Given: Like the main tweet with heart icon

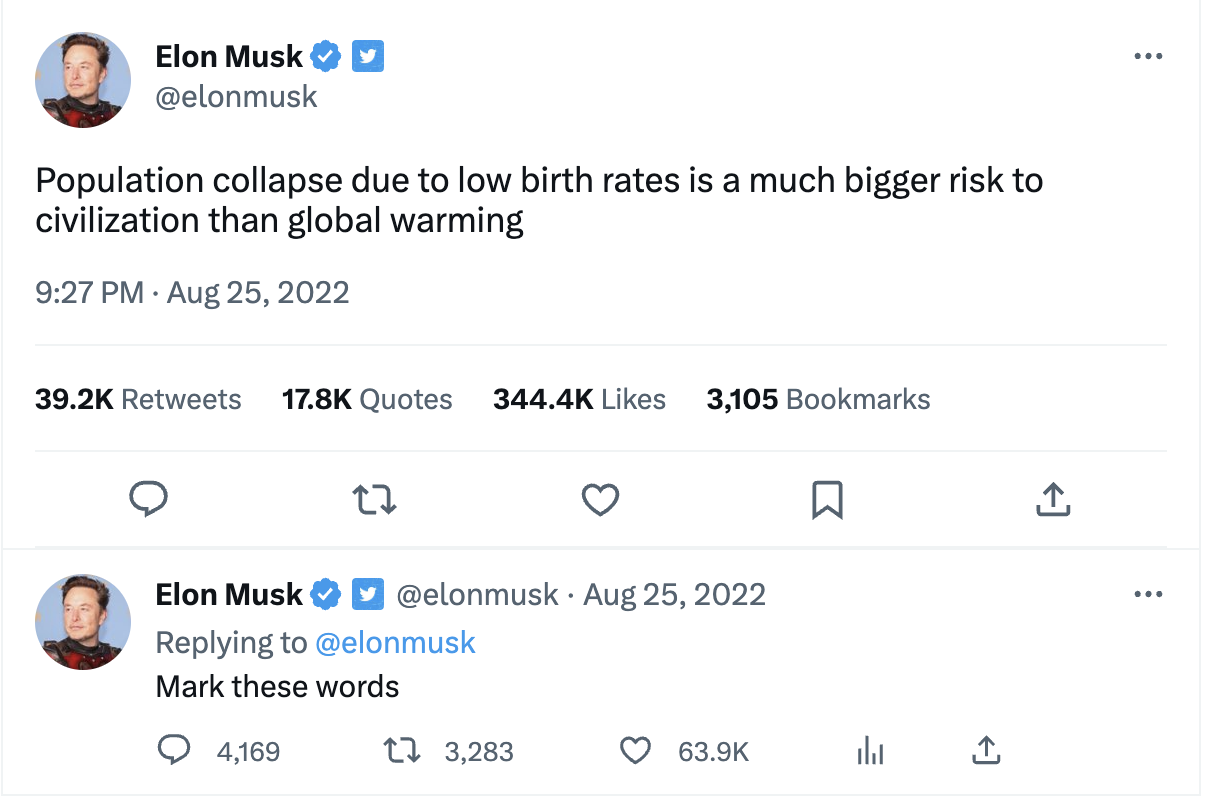Looking at the screenshot, I should pyautogui.click(x=600, y=499).
